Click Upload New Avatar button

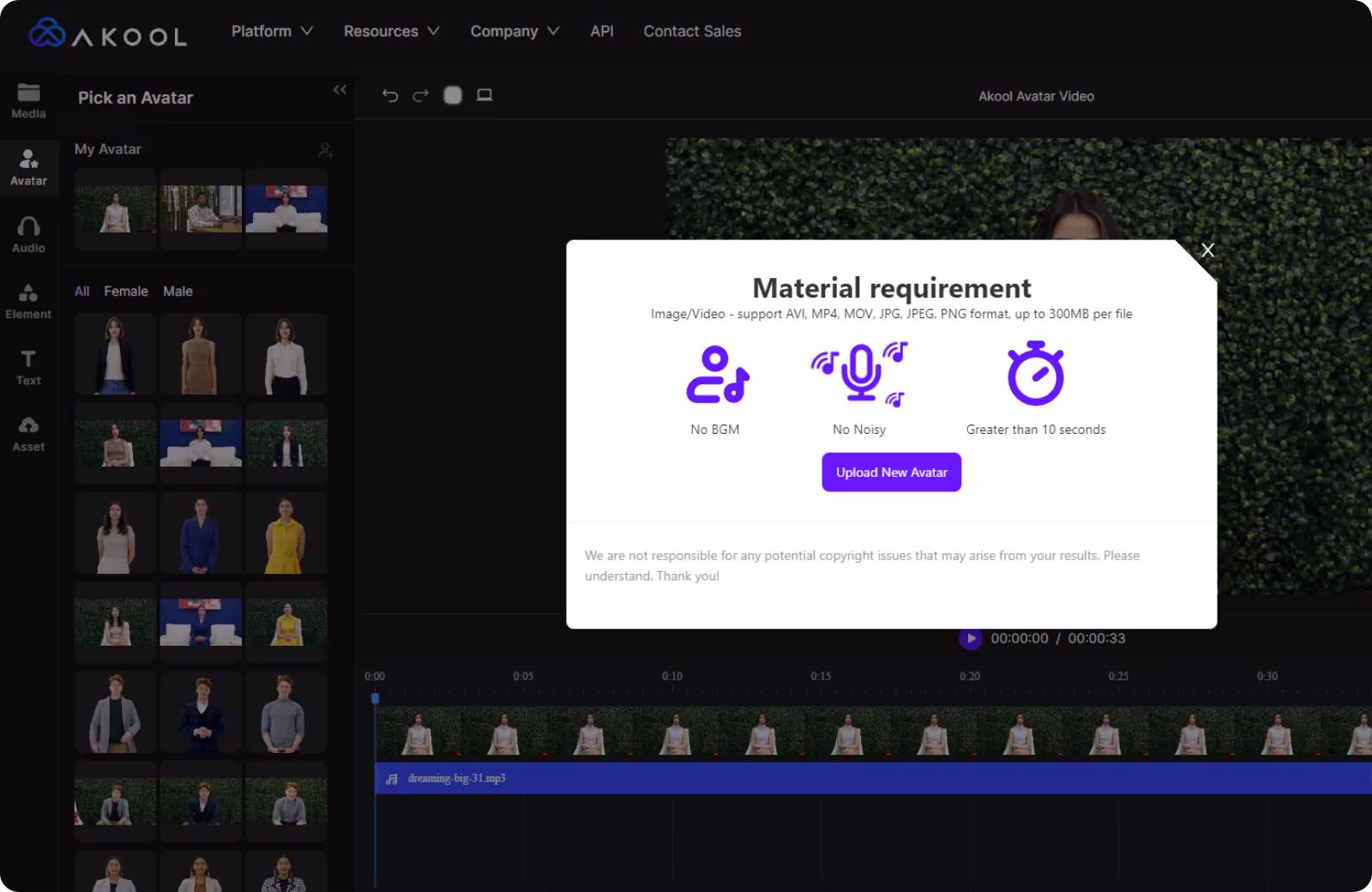[892, 473]
